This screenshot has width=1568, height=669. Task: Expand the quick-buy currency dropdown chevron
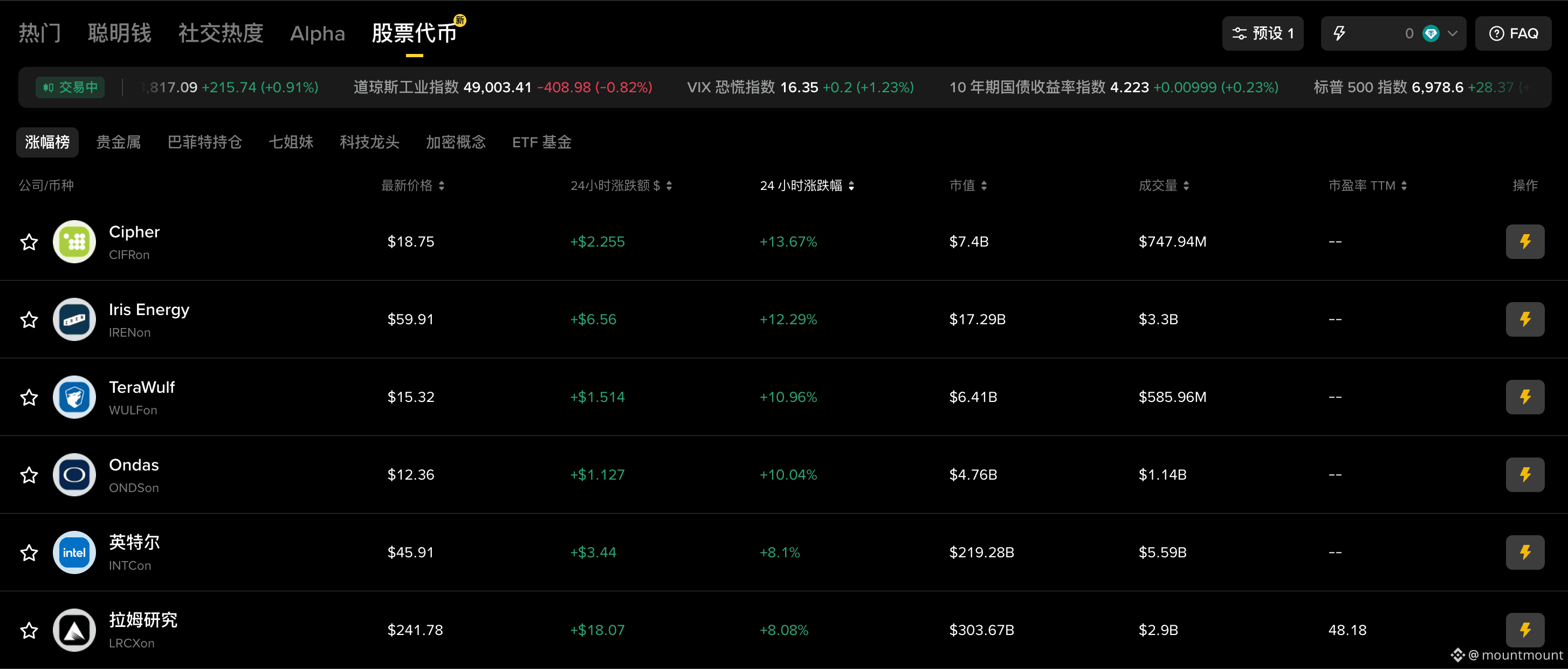tap(1453, 33)
